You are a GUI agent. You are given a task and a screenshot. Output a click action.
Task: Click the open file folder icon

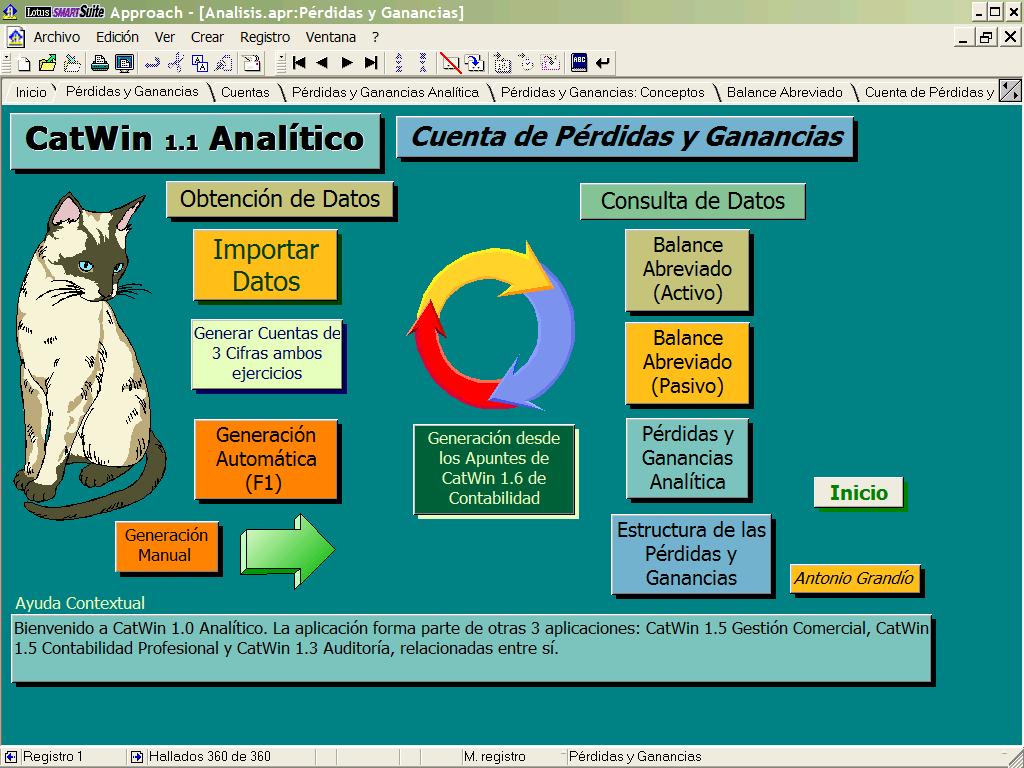pyautogui.click(x=47, y=63)
